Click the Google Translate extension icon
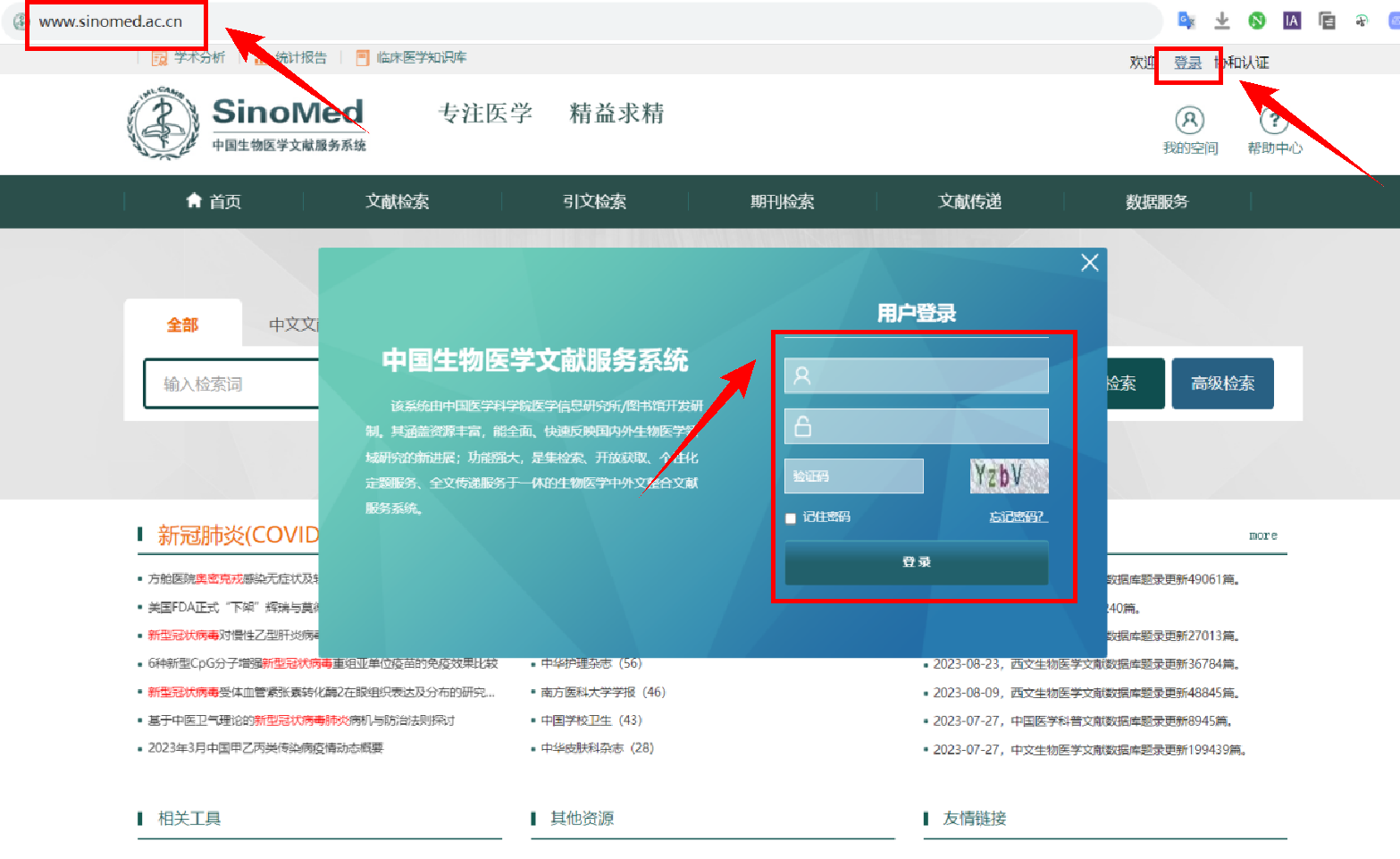Screen dimensions: 1400x859 tap(1186, 21)
